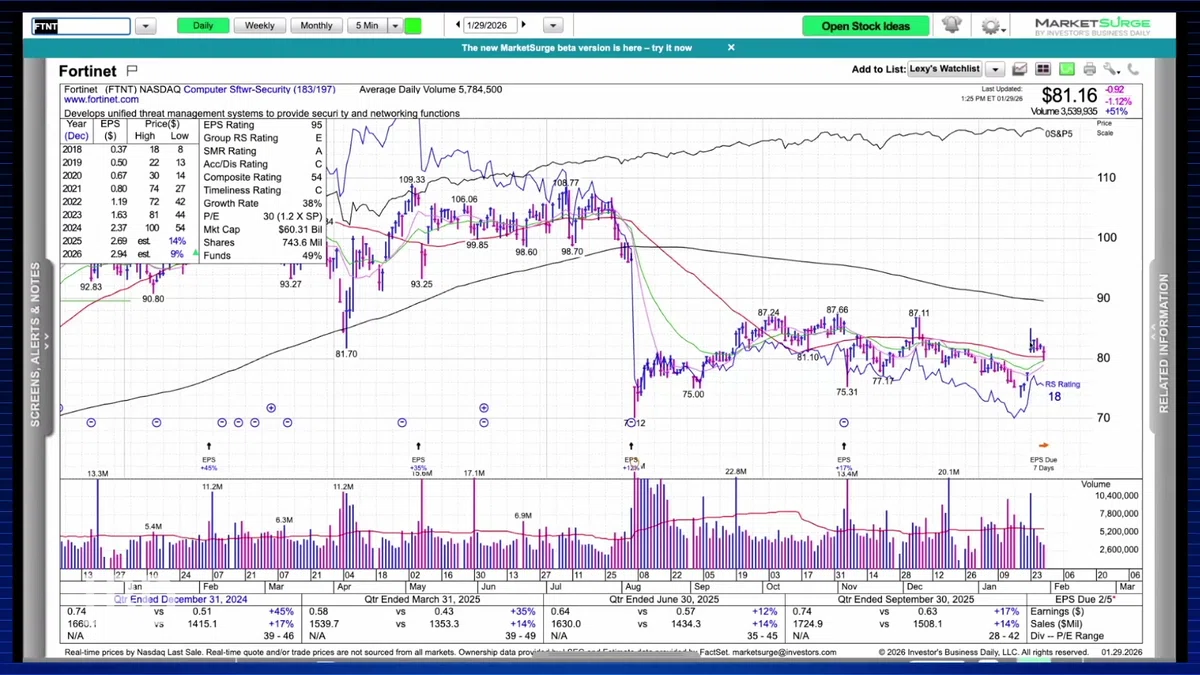The height and width of the screenshot is (675, 1200).
Task: Open the date options dropdown
Action: click(x=551, y=26)
